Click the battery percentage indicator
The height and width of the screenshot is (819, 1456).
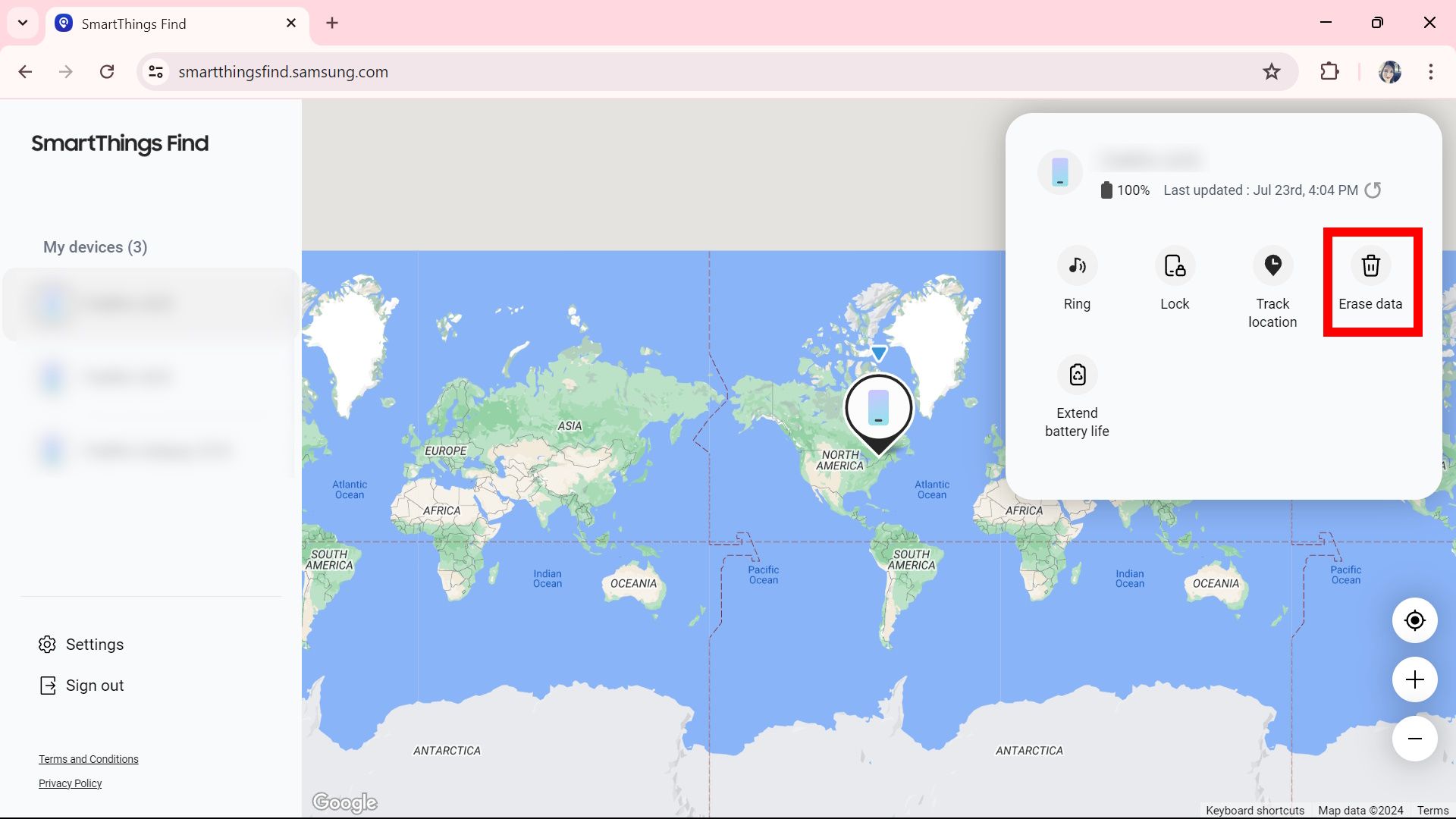(x=1125, y=190)
